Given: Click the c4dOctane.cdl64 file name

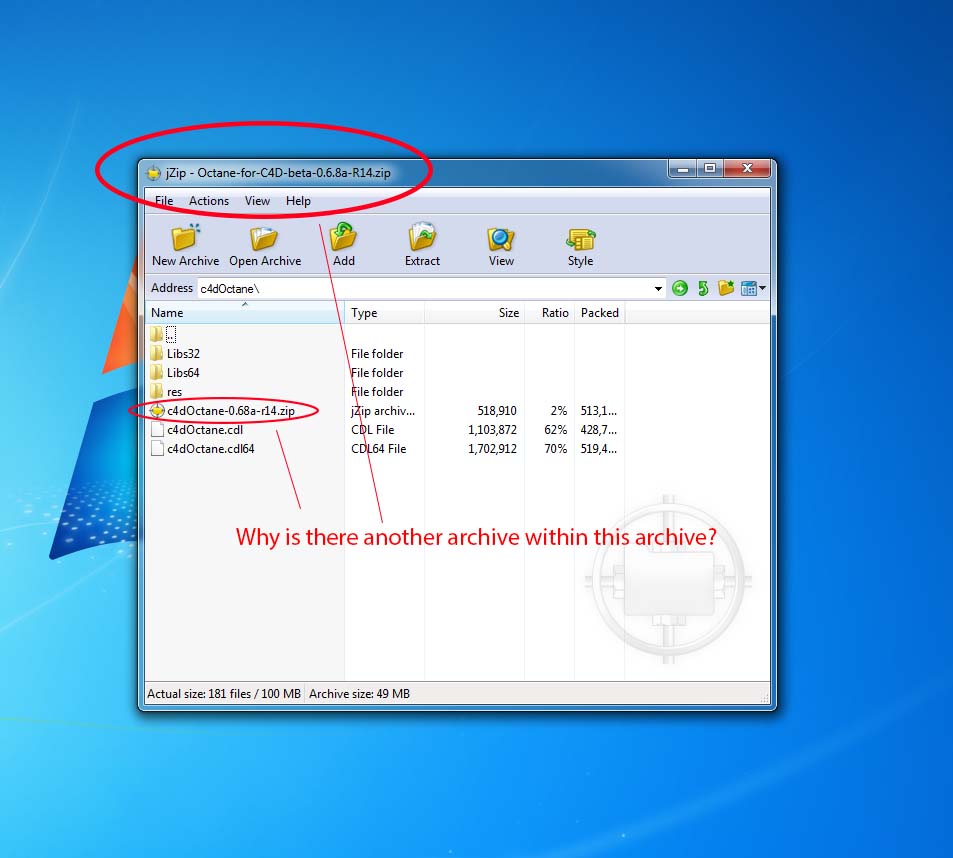Looking at the screenshot, I should click(210, 448).
